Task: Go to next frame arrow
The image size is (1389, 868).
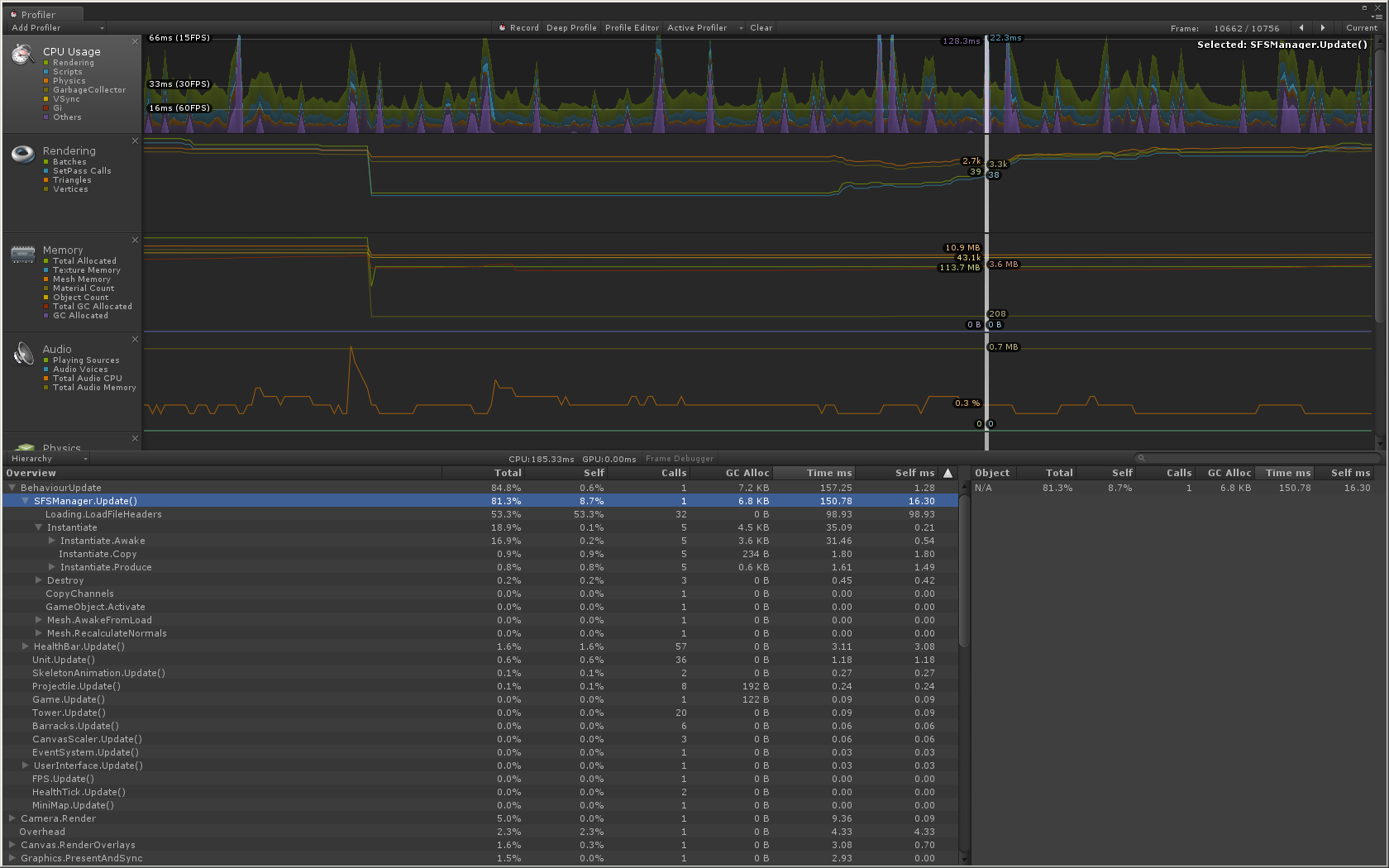Action: 1323,28
